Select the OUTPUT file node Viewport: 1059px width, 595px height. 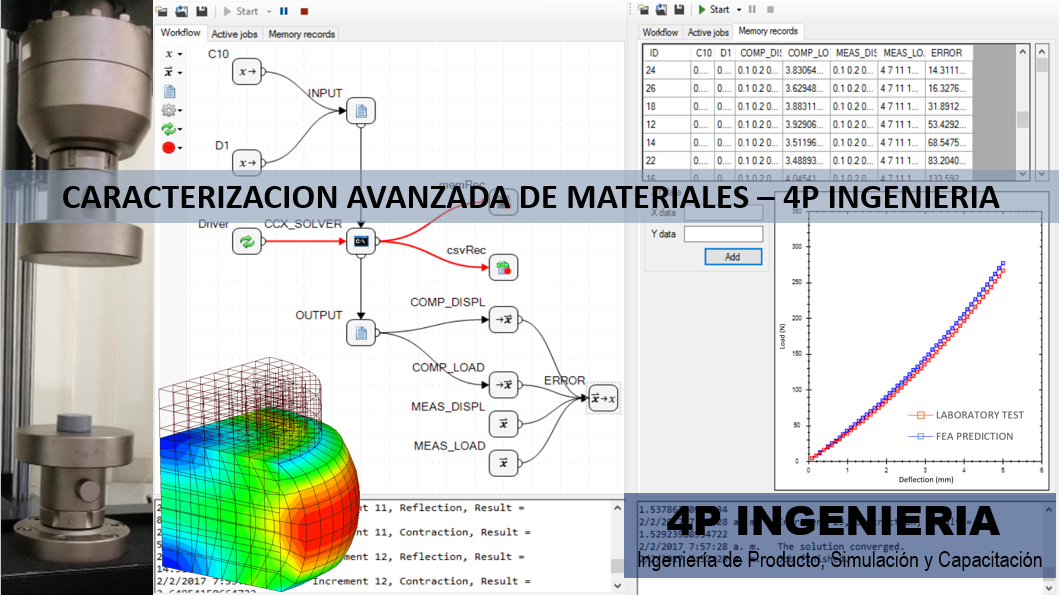click(x=361, y=332)
